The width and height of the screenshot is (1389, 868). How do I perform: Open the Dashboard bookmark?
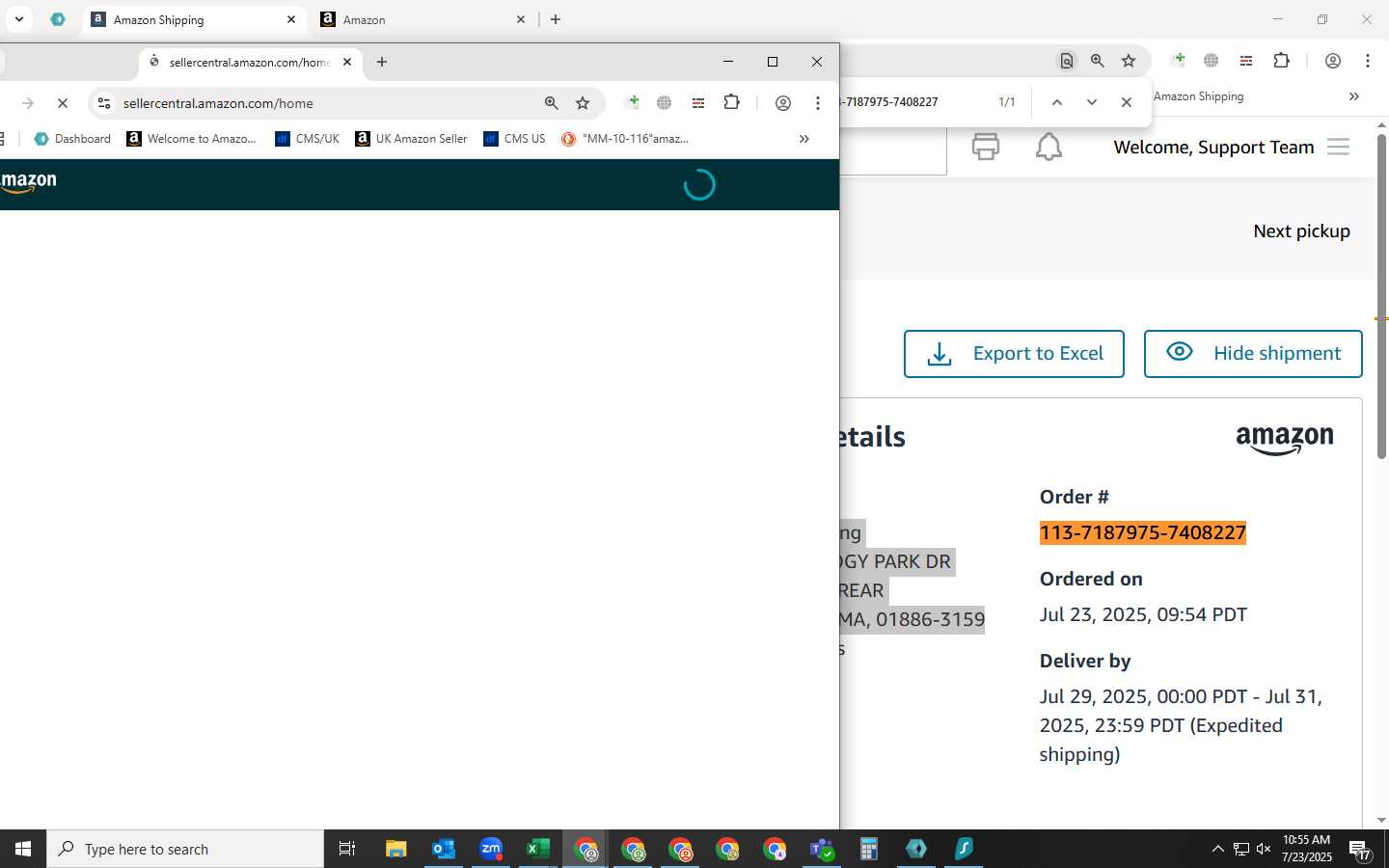72,139
